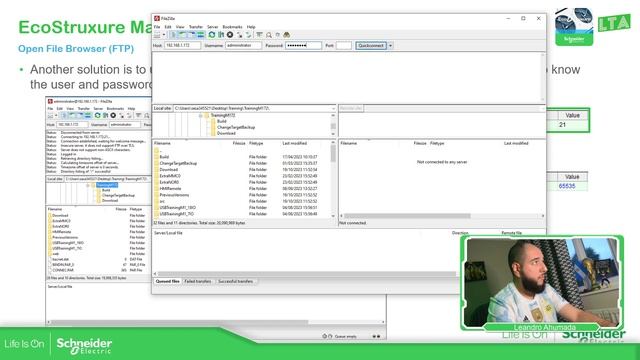Select the highlighted TrainingM172 node in the background window
This screenshot has width=640, height=360.
pos(107,185)
